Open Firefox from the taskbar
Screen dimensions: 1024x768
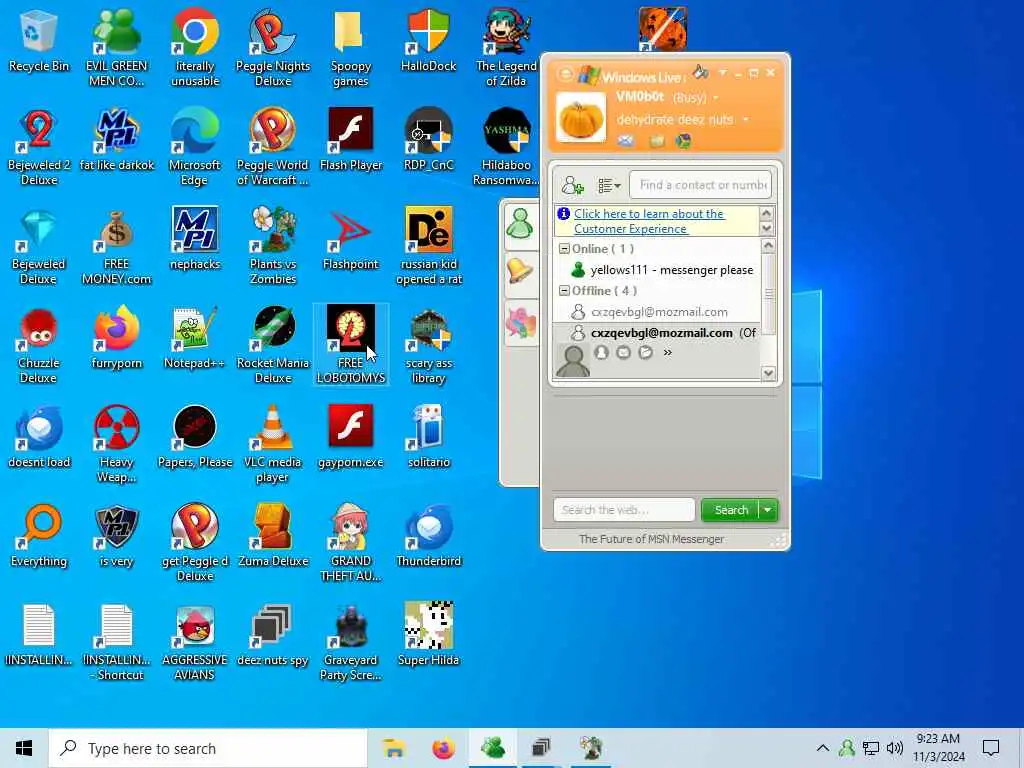coord(443,748)
